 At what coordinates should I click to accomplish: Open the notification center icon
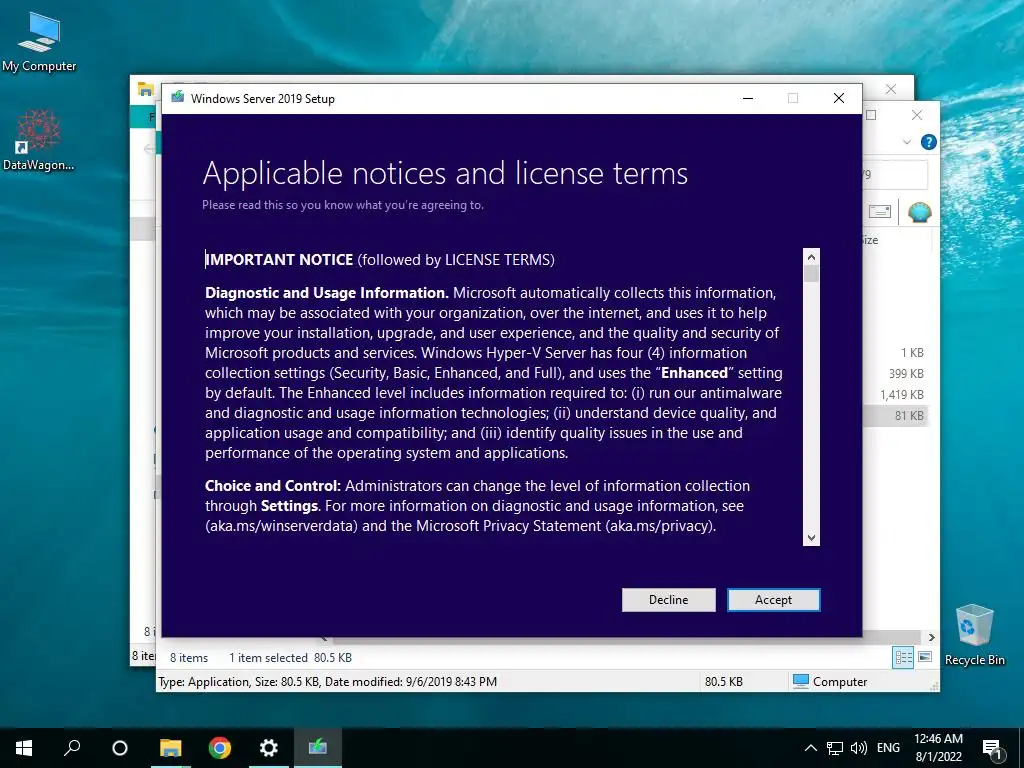[992, 749]
